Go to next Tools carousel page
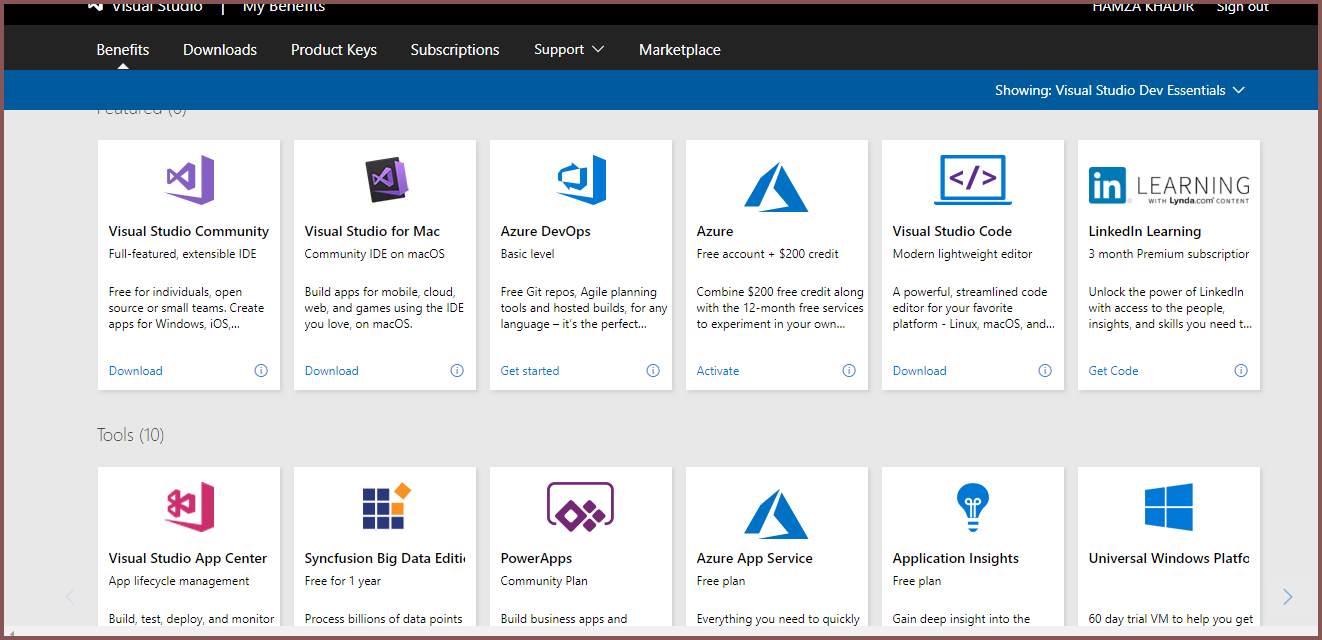1322x640 pixels. pyautogui.click(x=1288, y=597)
